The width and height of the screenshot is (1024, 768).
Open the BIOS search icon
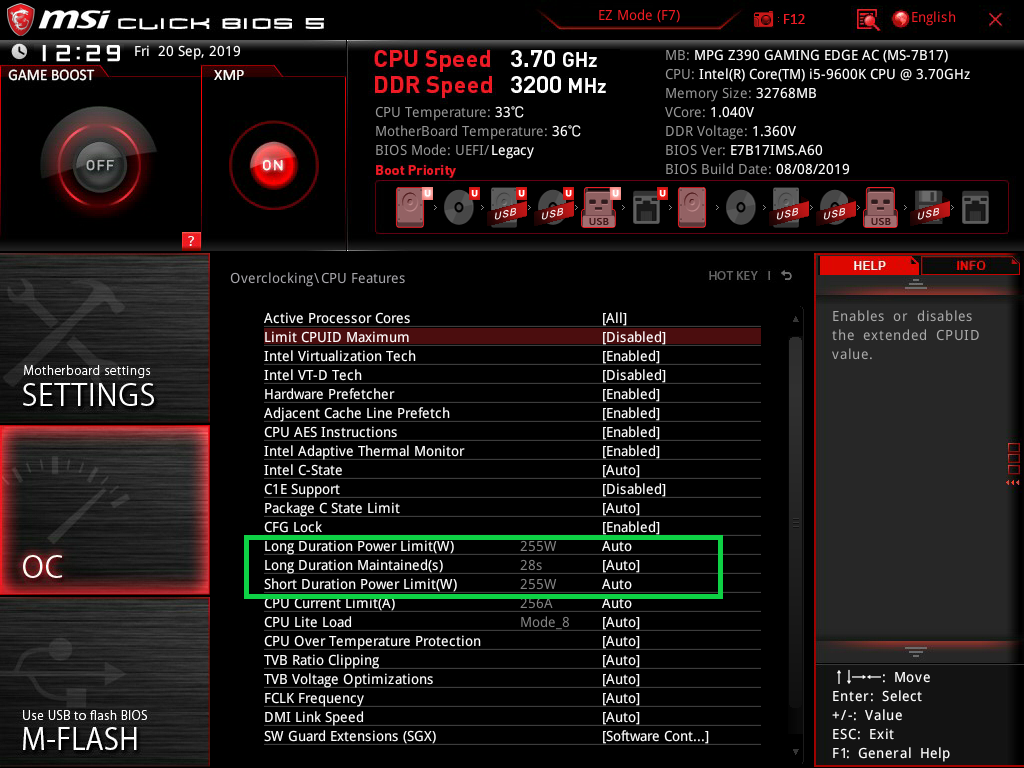click(x=867, y=20)
